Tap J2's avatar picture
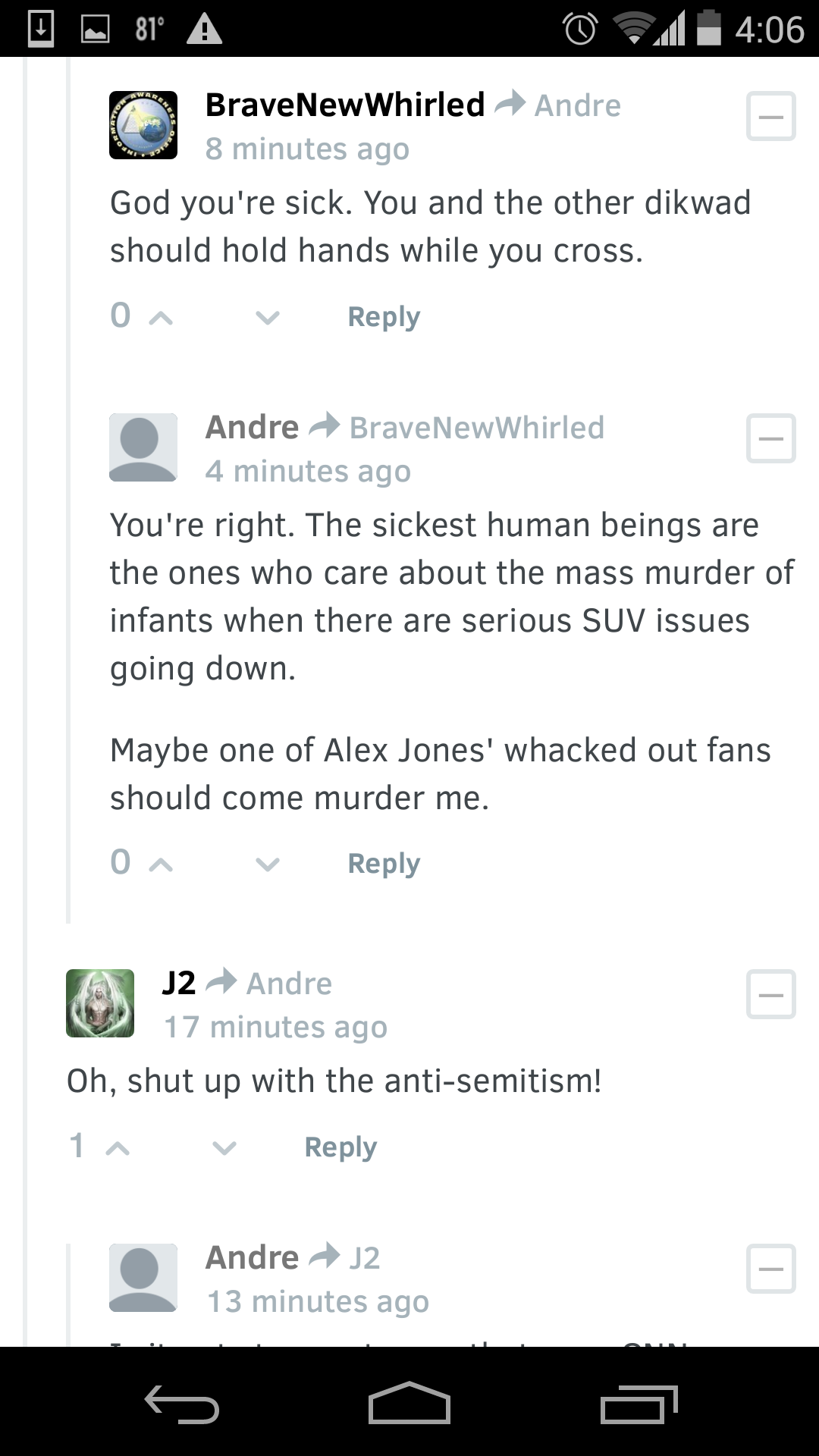The width and height of the screenshot is (819, 1456). [100, 1003]
